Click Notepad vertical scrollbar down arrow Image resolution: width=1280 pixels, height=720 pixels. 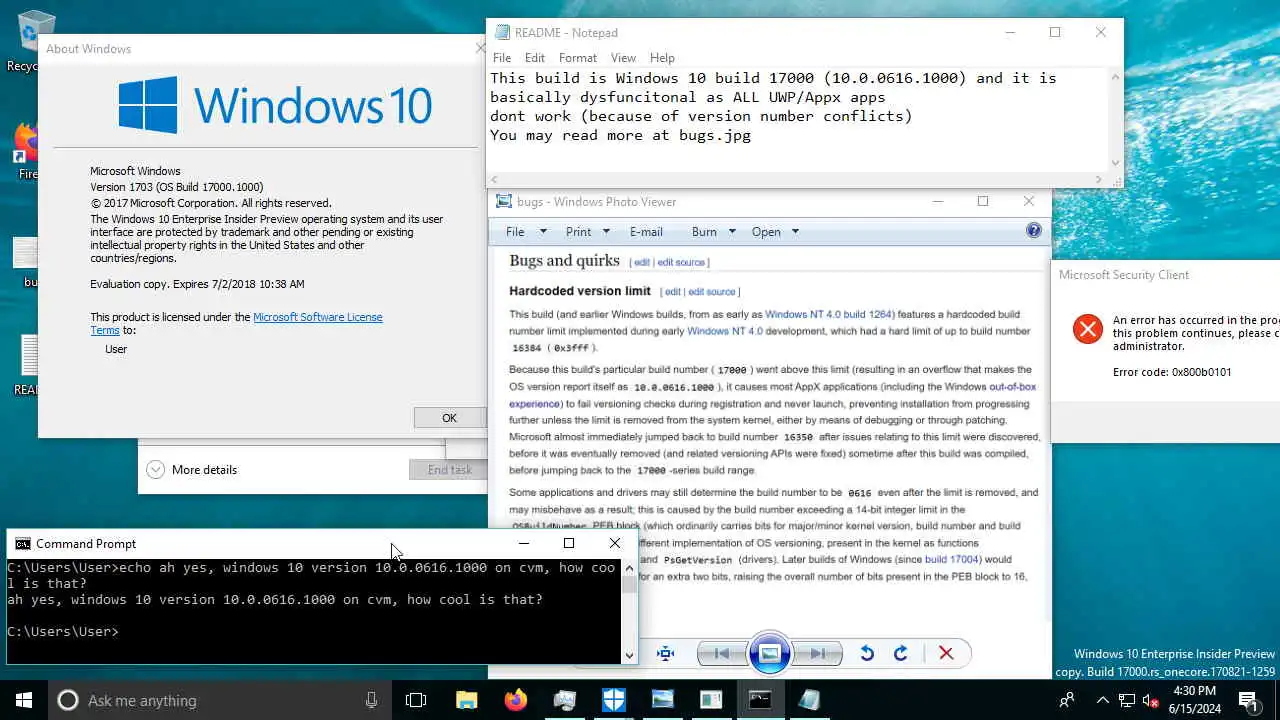(x=1115, y=162)
